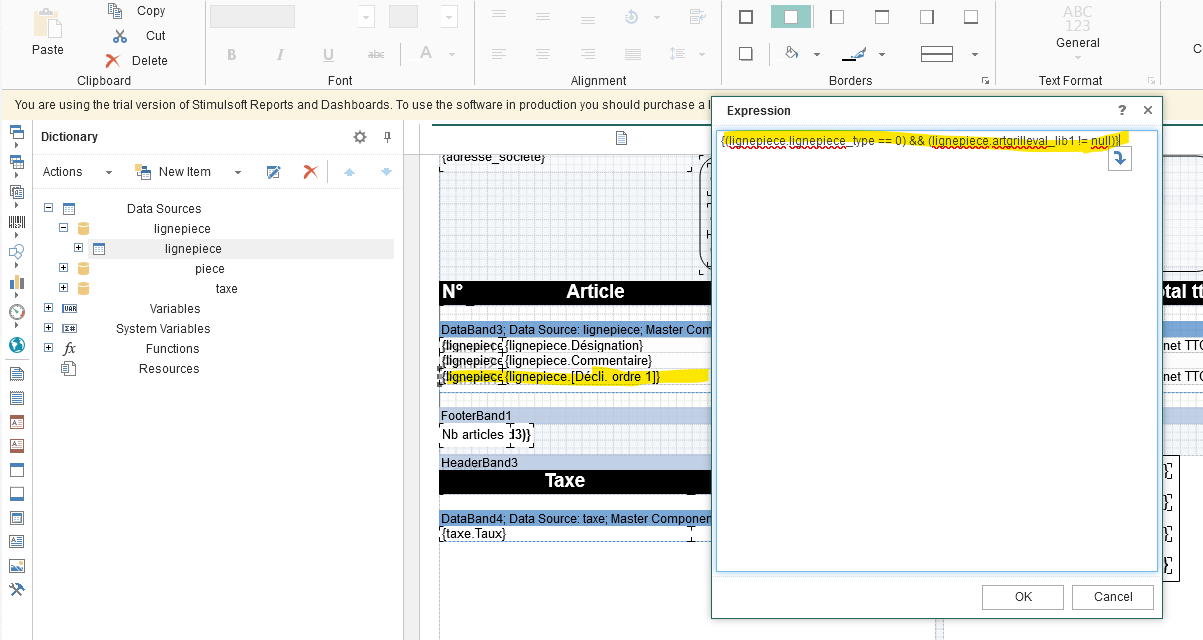The image size is (1203, 640).
Task: Move dictionary item down arrow
Action: pos(386,172)
